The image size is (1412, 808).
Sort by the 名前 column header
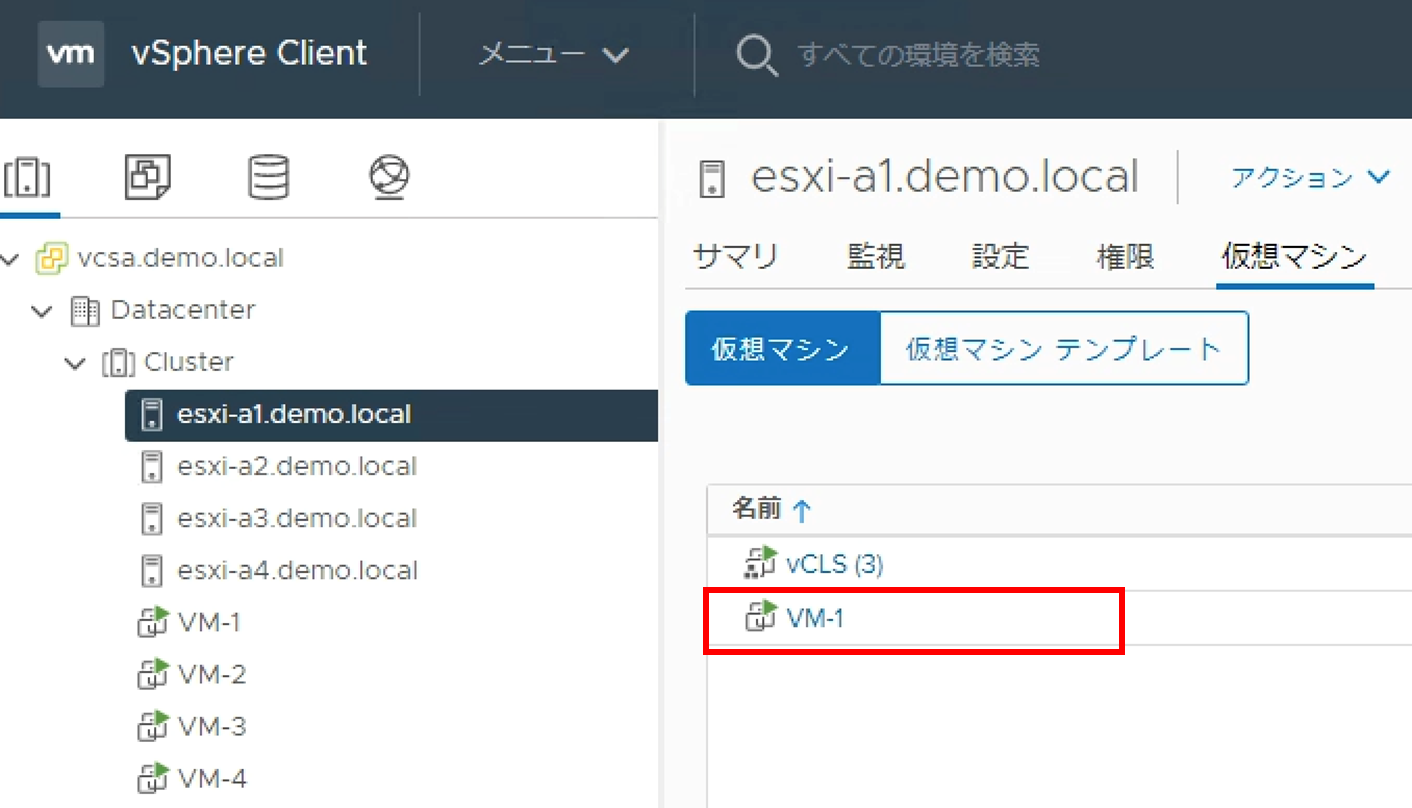(756, 509)
